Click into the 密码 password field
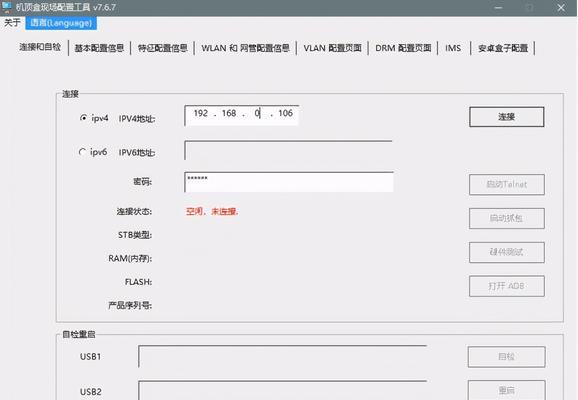The image size is (578, 400). pos(289,182)
